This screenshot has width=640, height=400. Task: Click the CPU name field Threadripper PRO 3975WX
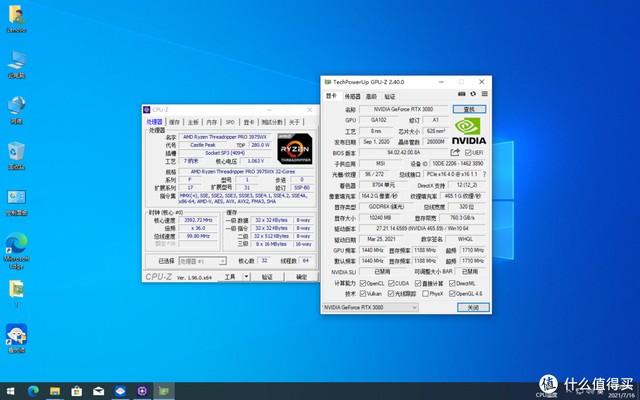pos(225,137)
